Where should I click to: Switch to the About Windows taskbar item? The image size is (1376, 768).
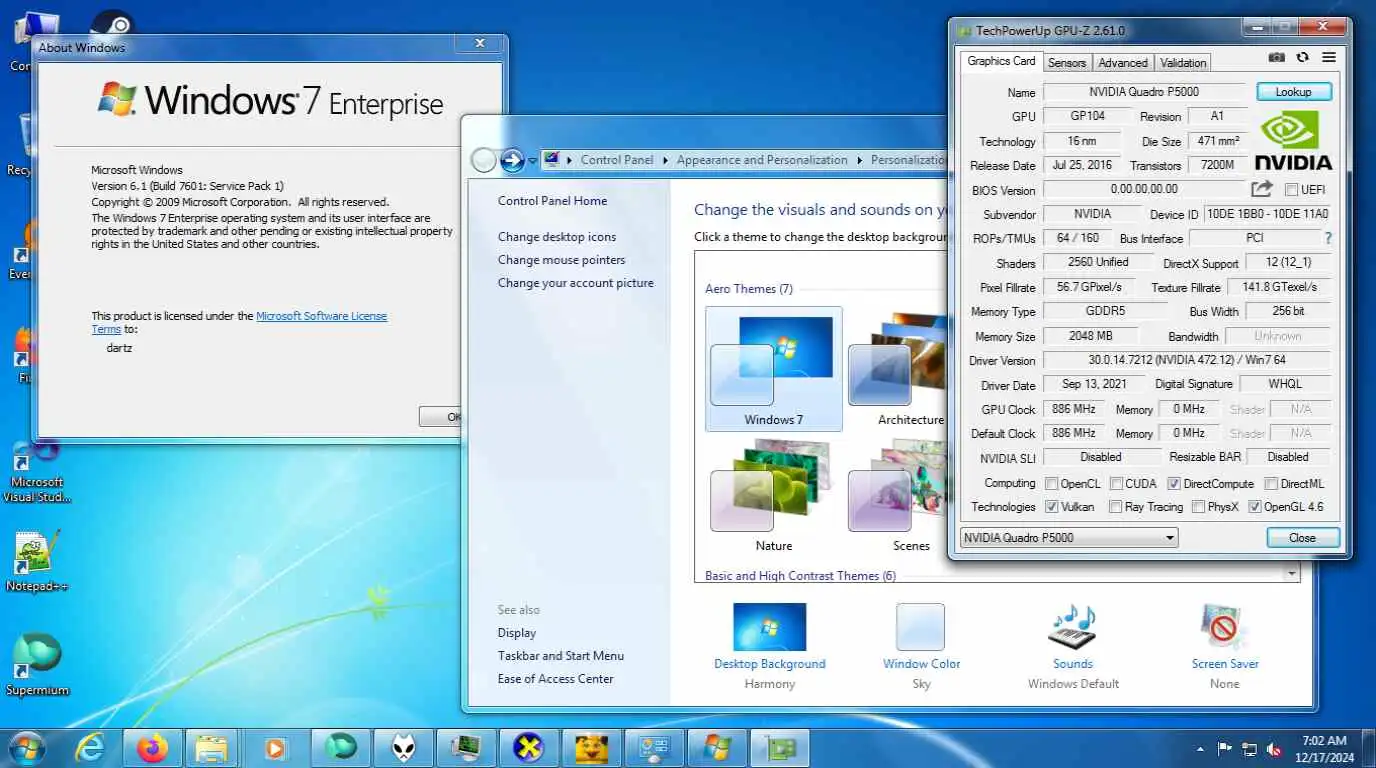717,748
